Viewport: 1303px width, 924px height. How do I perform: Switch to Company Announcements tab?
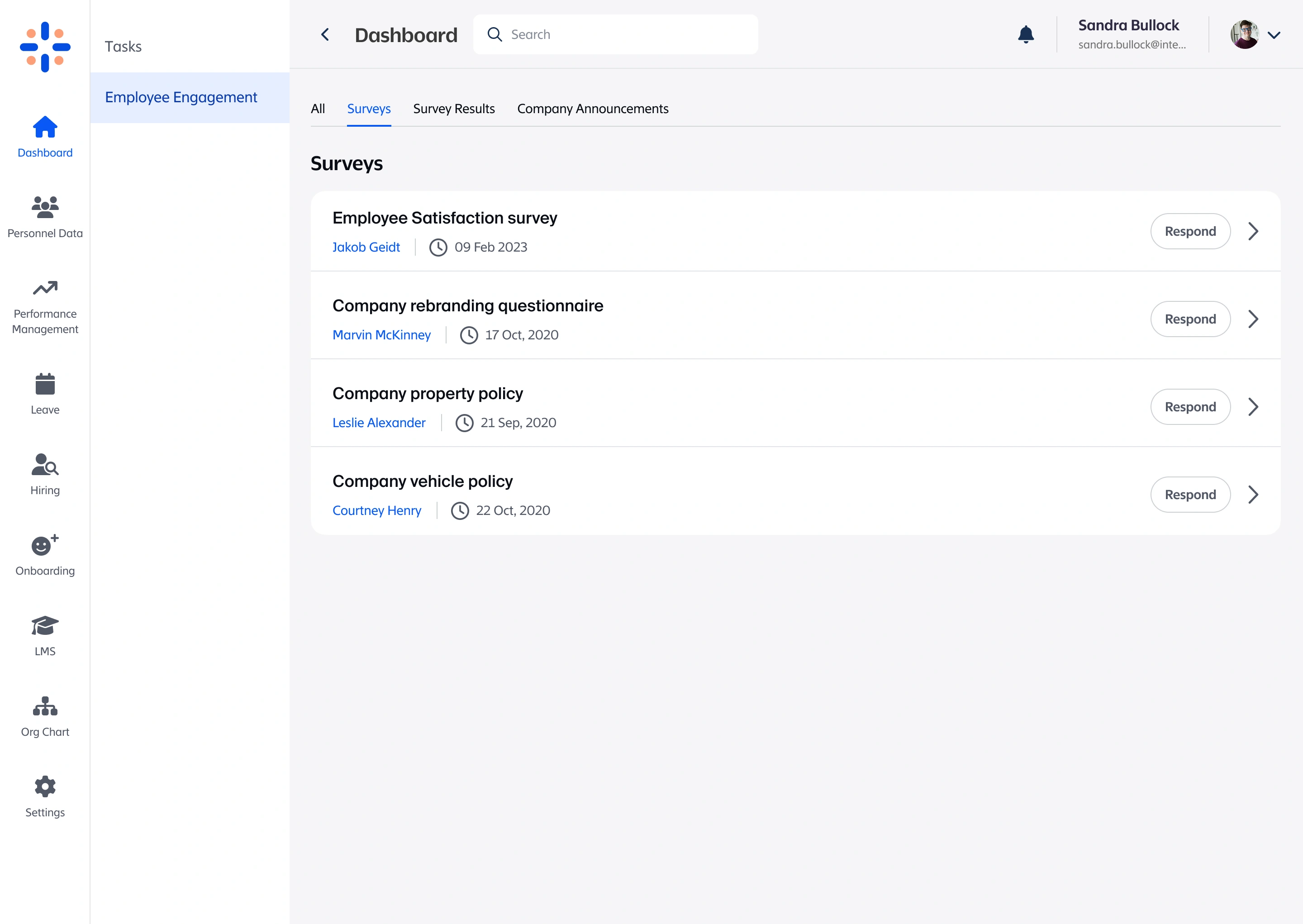592,109
